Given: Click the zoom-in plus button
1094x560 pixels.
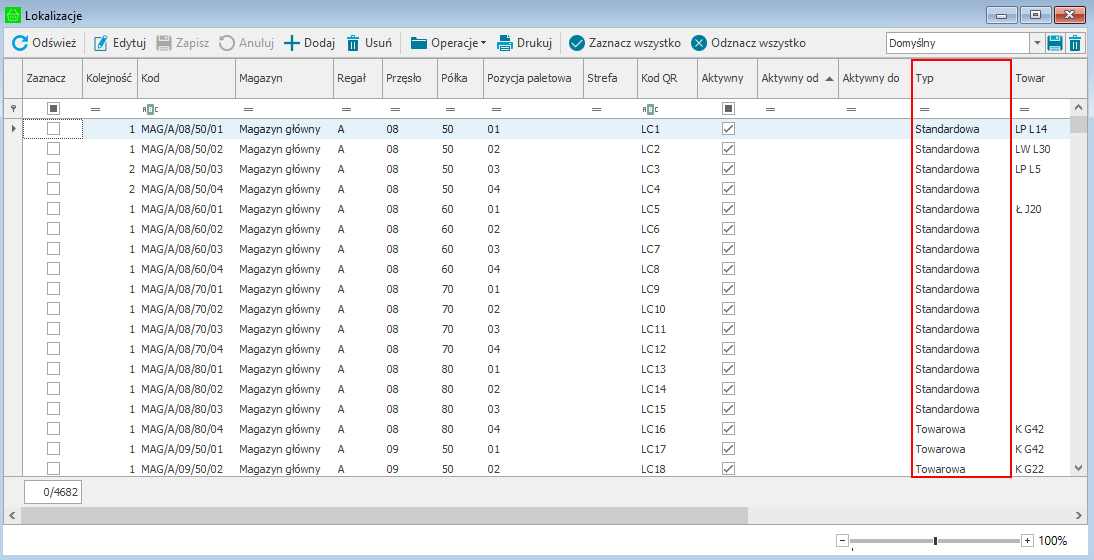Looking at the screenshot, I should click(x=1027, y=541).
